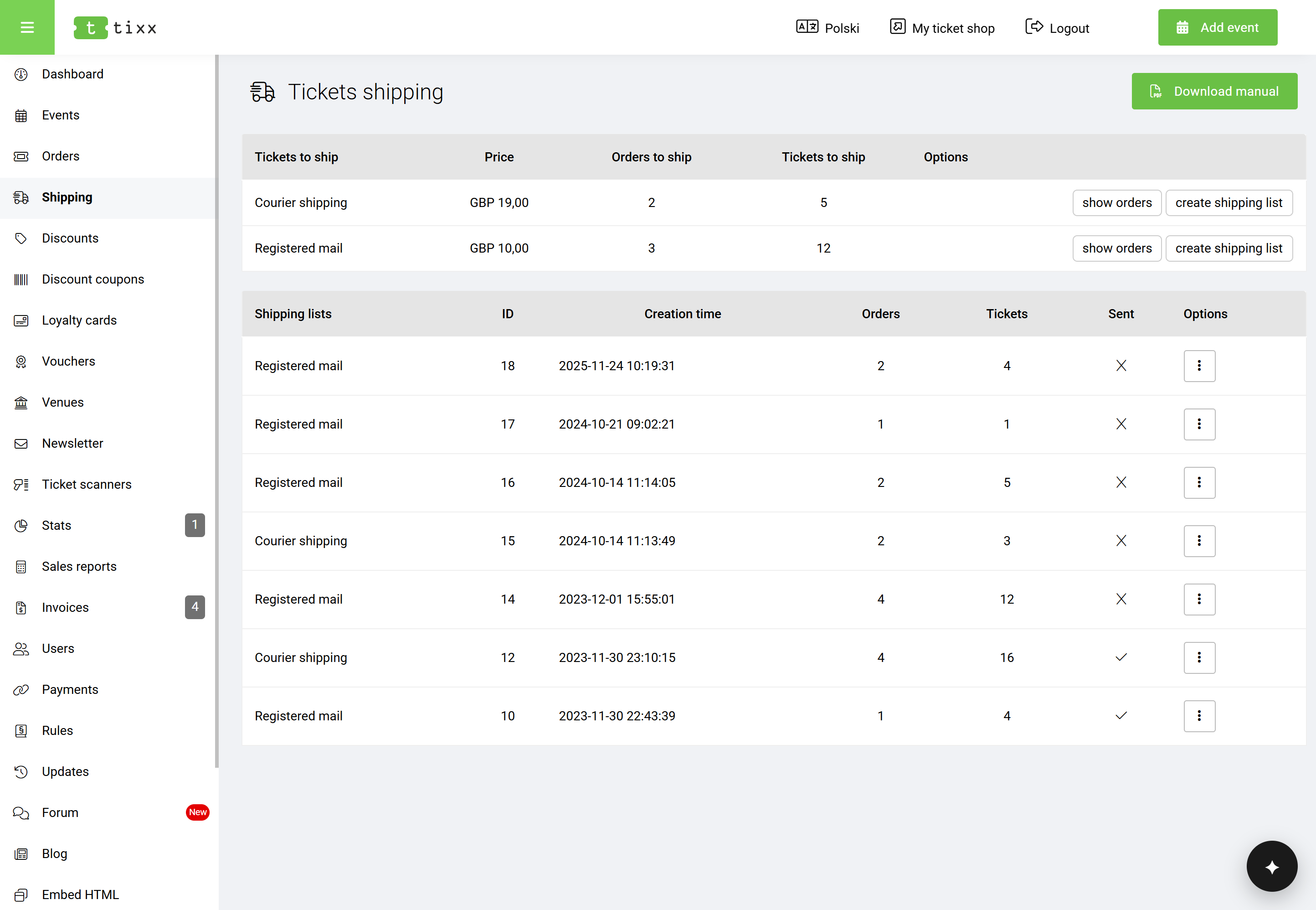
Task: Click the Forum chat icon
Action: pos(21,813)
